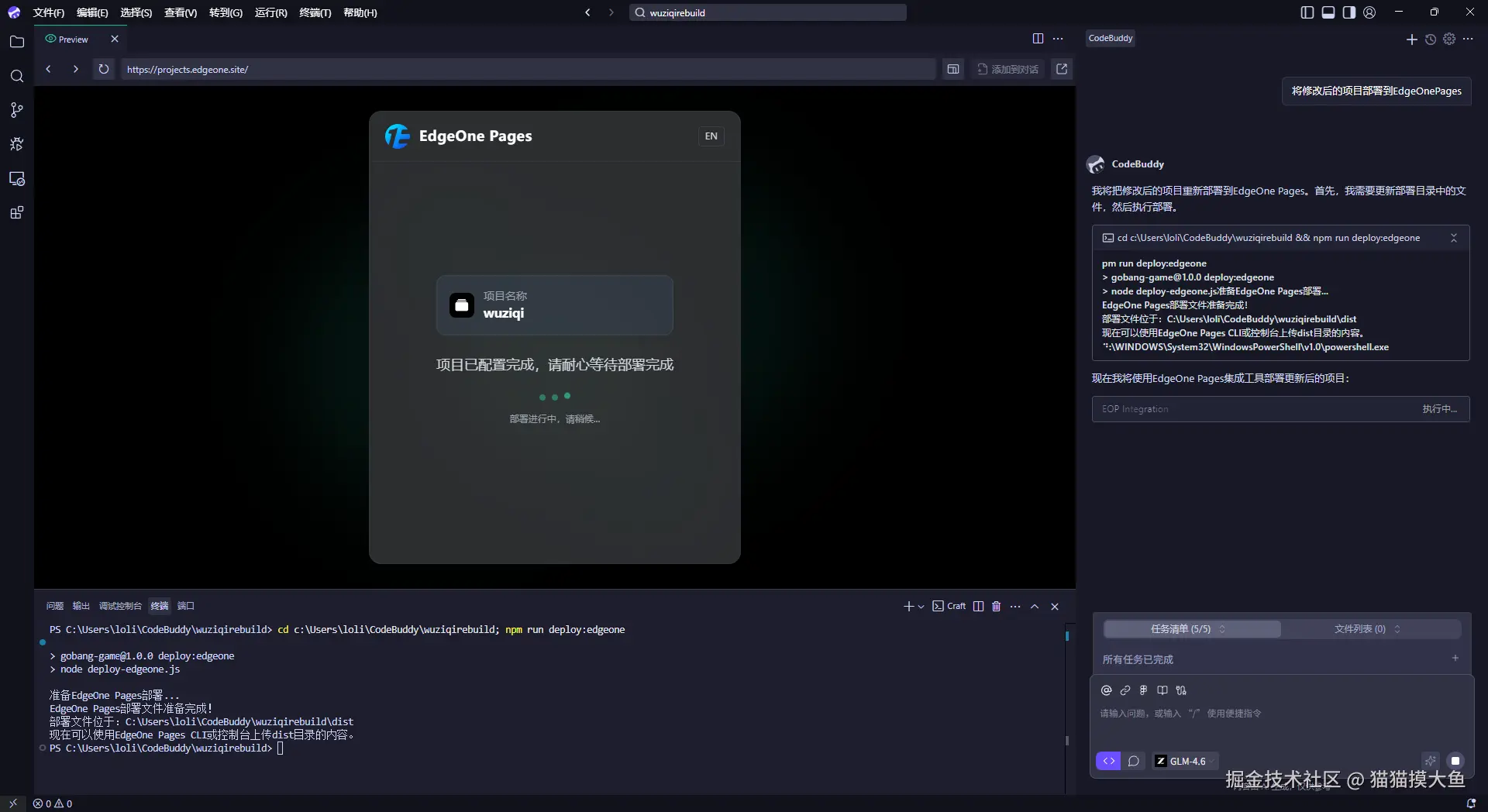This screenshot has height=812, width=1488.
Task: Open the Explorer folder icon in activity bar
Action: point(17,42)
